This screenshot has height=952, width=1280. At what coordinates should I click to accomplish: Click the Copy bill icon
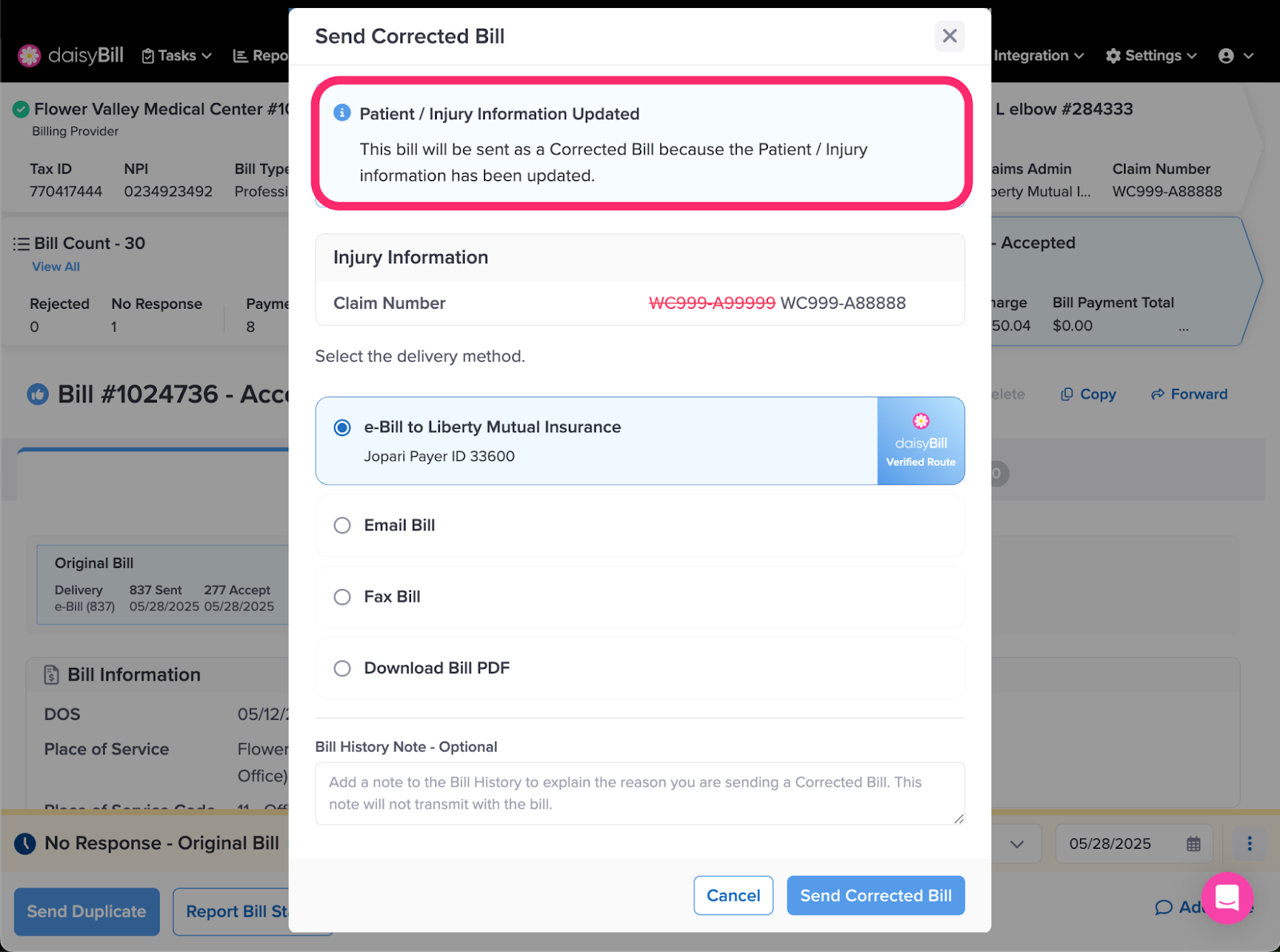[x=1066, y=394]
